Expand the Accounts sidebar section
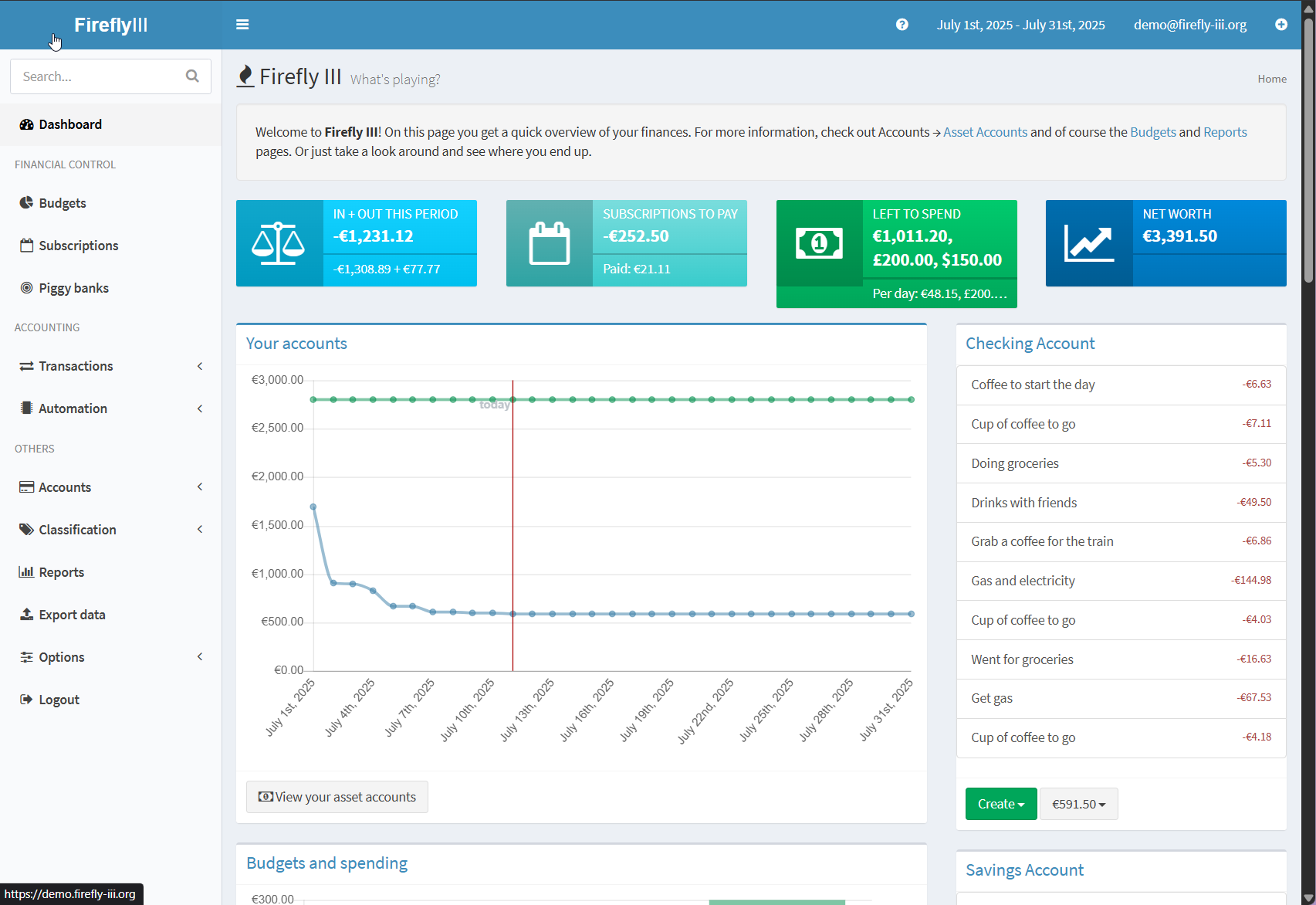 coord(200,487)
